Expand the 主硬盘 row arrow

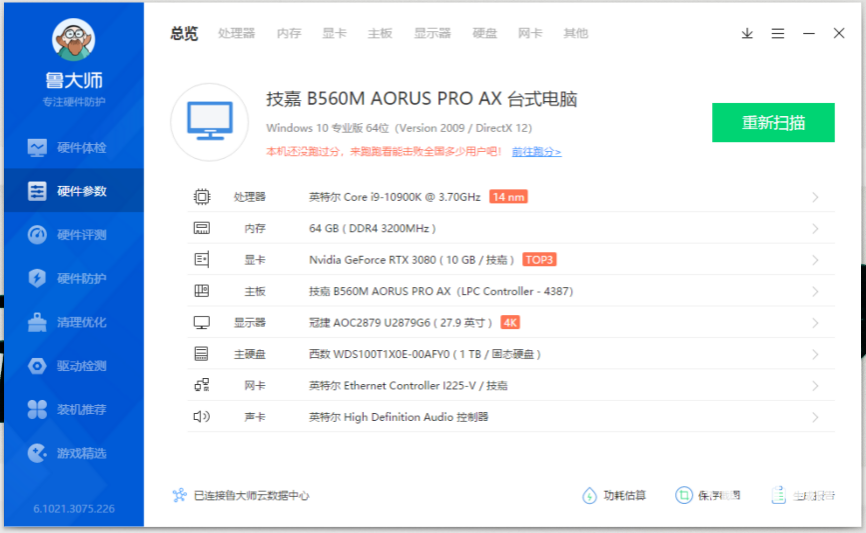pyautogui.click(x=815, y=354)
